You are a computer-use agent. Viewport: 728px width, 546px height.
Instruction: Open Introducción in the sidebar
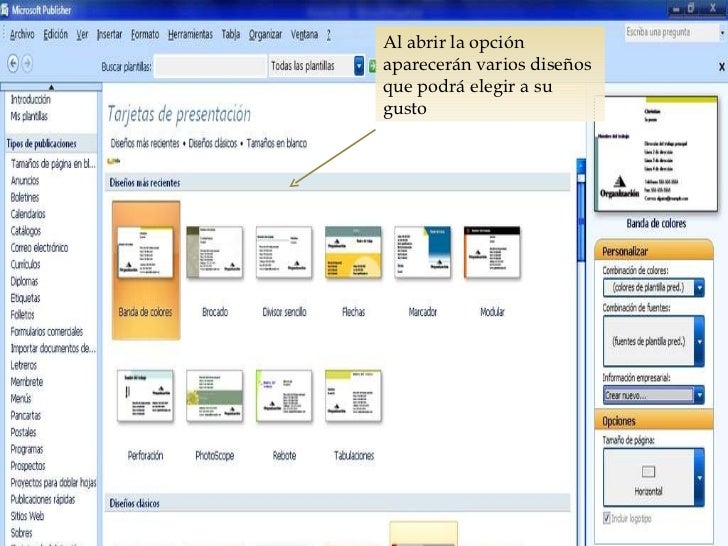pyautogui.click(x=31, y=99)
